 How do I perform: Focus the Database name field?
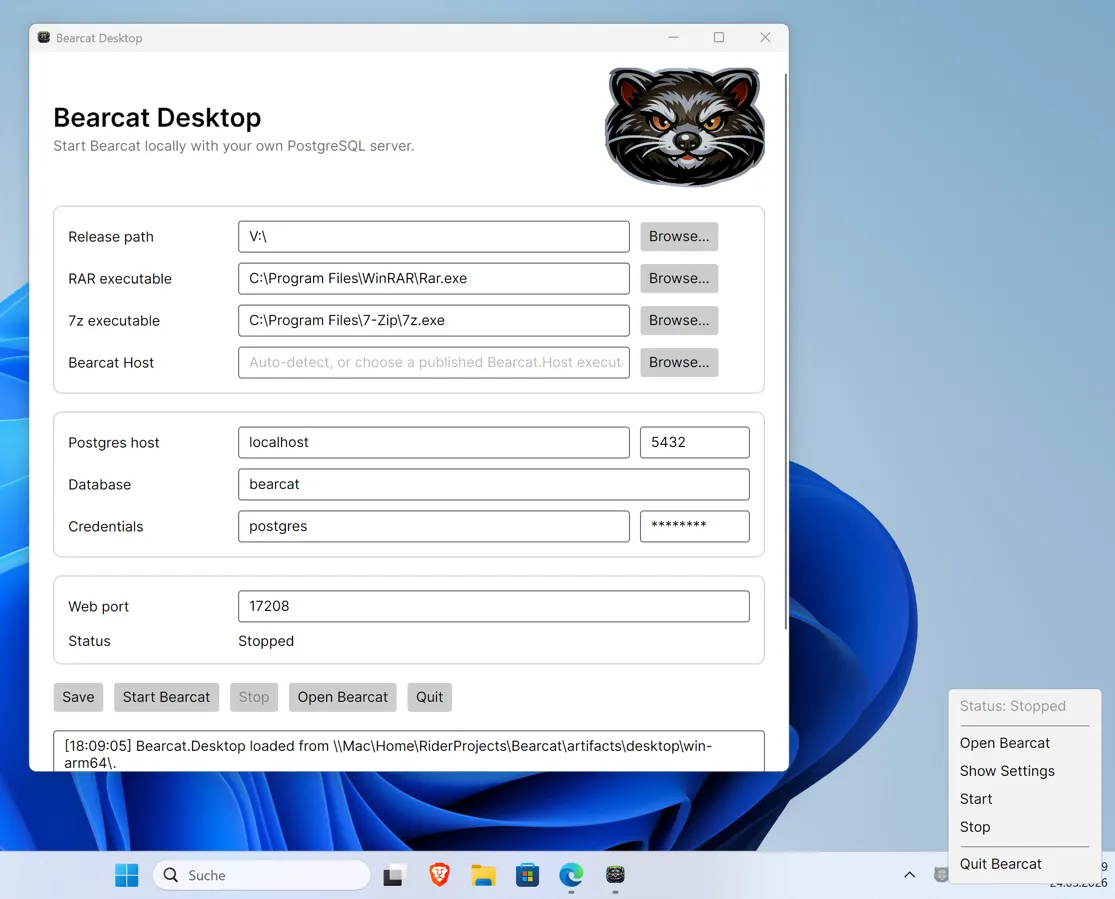tap(494, 484)
